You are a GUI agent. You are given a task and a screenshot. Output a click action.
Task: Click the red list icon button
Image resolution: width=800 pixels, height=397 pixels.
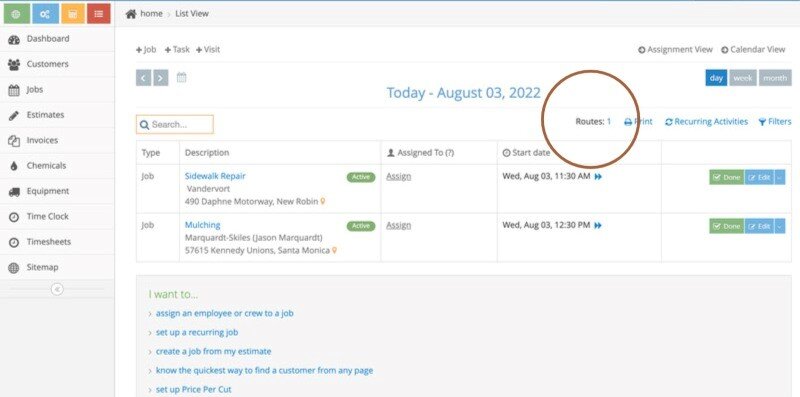point(98,14)
